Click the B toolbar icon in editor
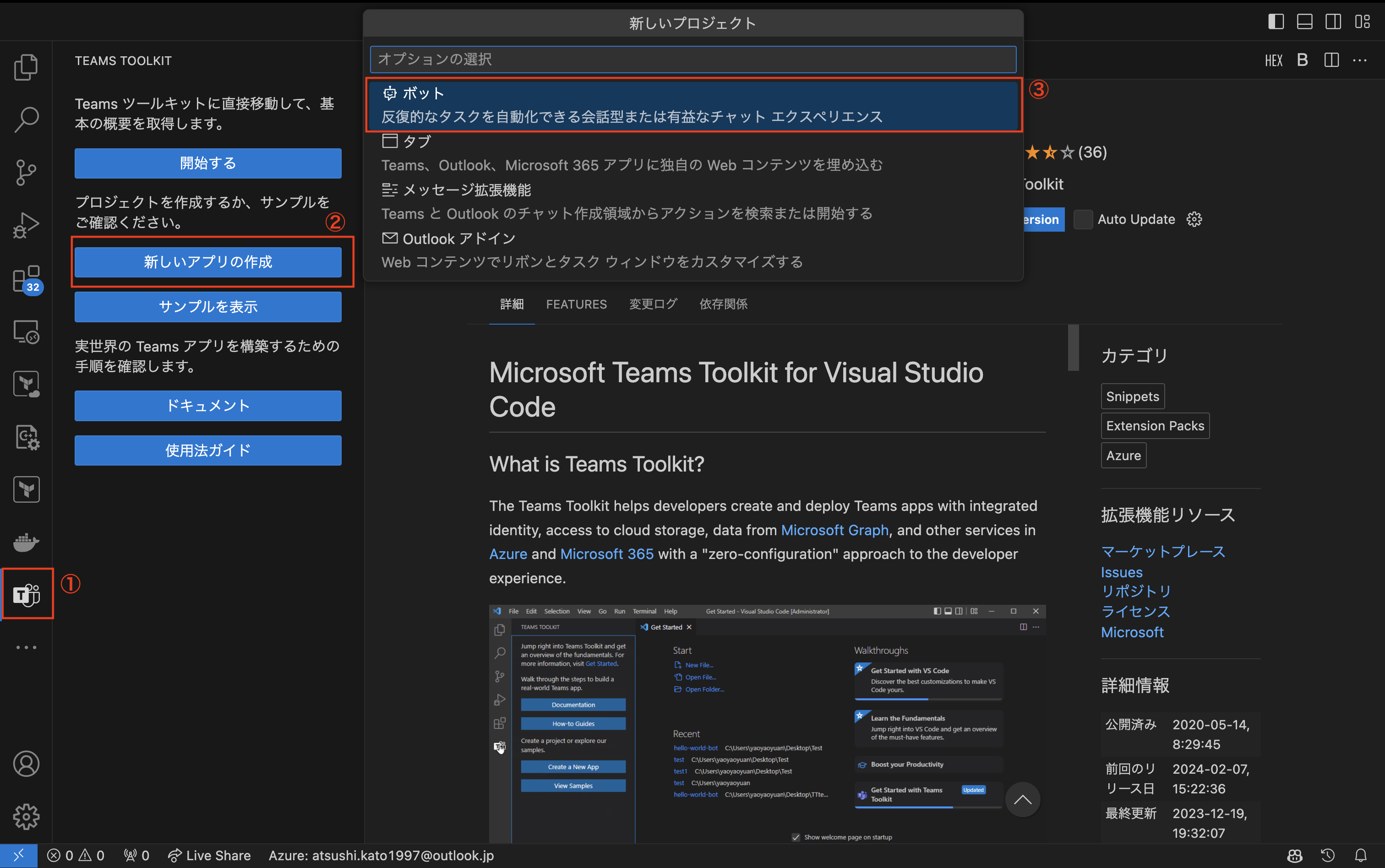This screenshot has width=1385, height=868. (1302, 60)
